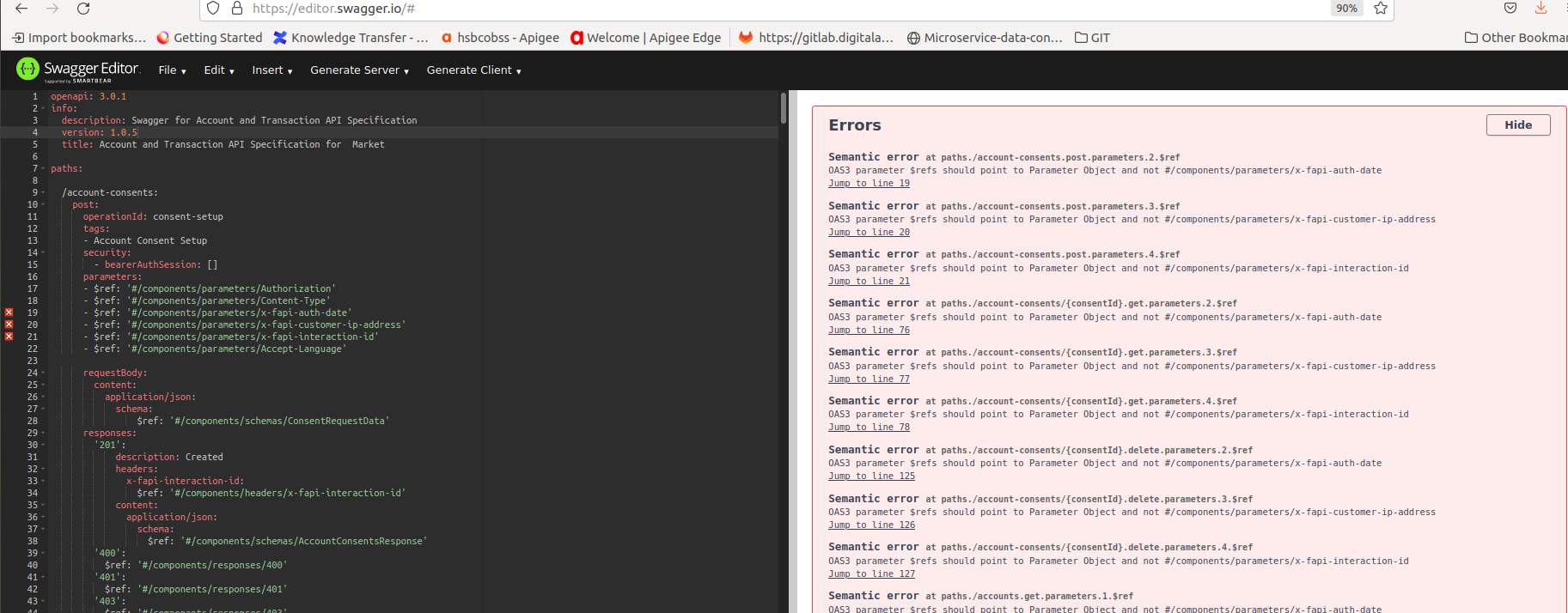Open the tracking protection shield icon

[x=213, y=9]
